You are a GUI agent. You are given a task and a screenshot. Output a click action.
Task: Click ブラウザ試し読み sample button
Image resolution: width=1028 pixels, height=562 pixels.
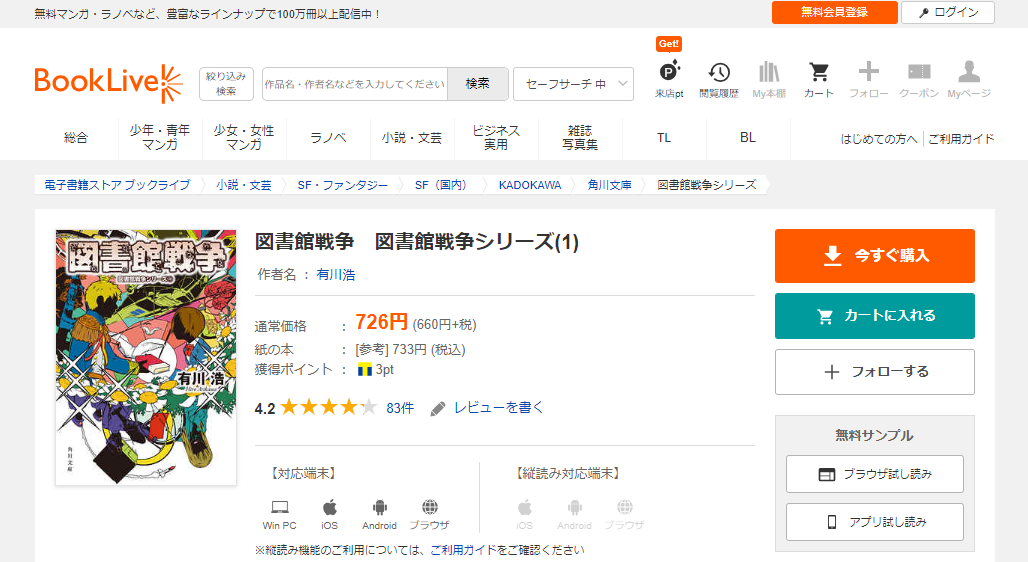point(875,473)
